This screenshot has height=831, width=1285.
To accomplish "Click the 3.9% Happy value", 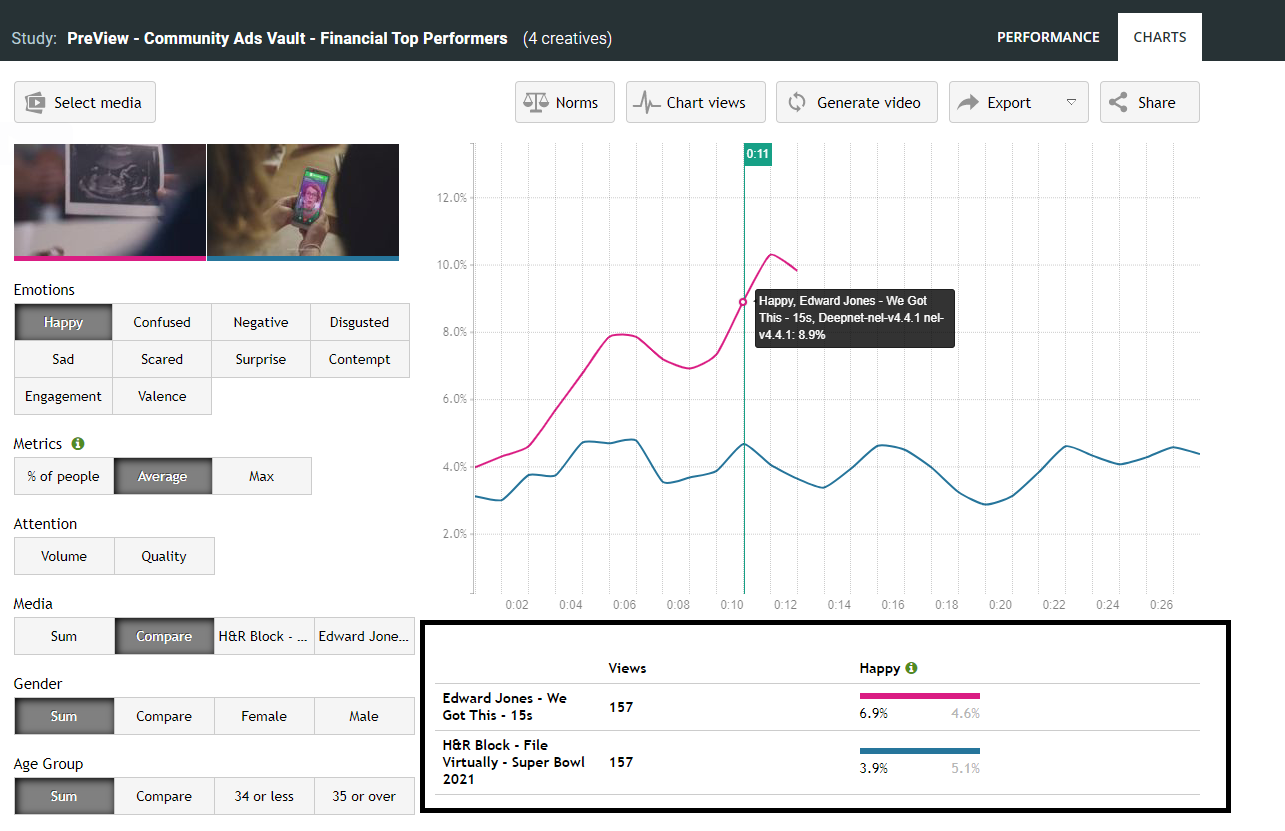I will pos(874,768).
